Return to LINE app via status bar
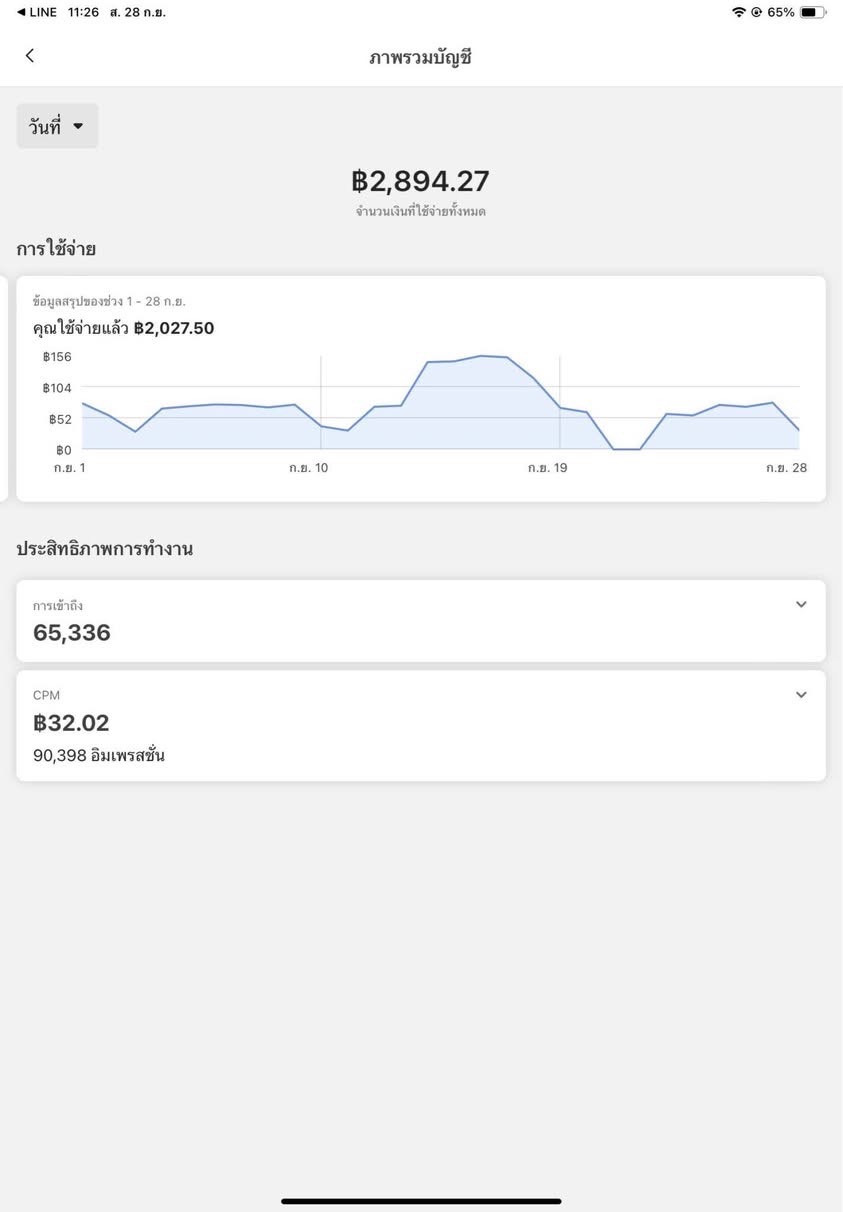Viewport: 843px width, 1212px height. pyautogui.click(x=38, y=12)
